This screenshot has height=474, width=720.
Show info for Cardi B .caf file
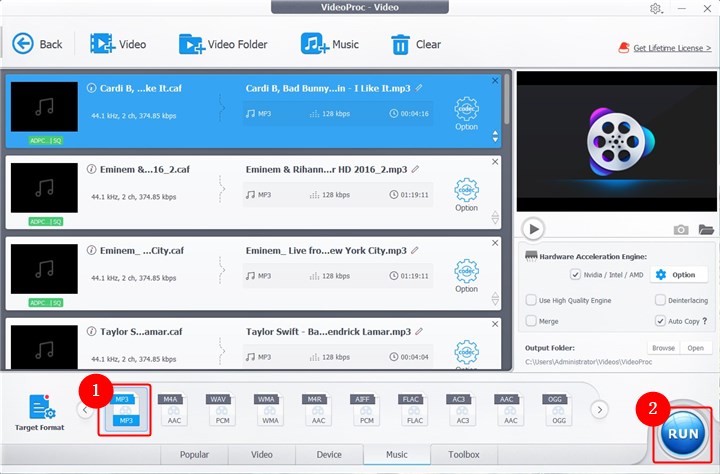(91, 88)
